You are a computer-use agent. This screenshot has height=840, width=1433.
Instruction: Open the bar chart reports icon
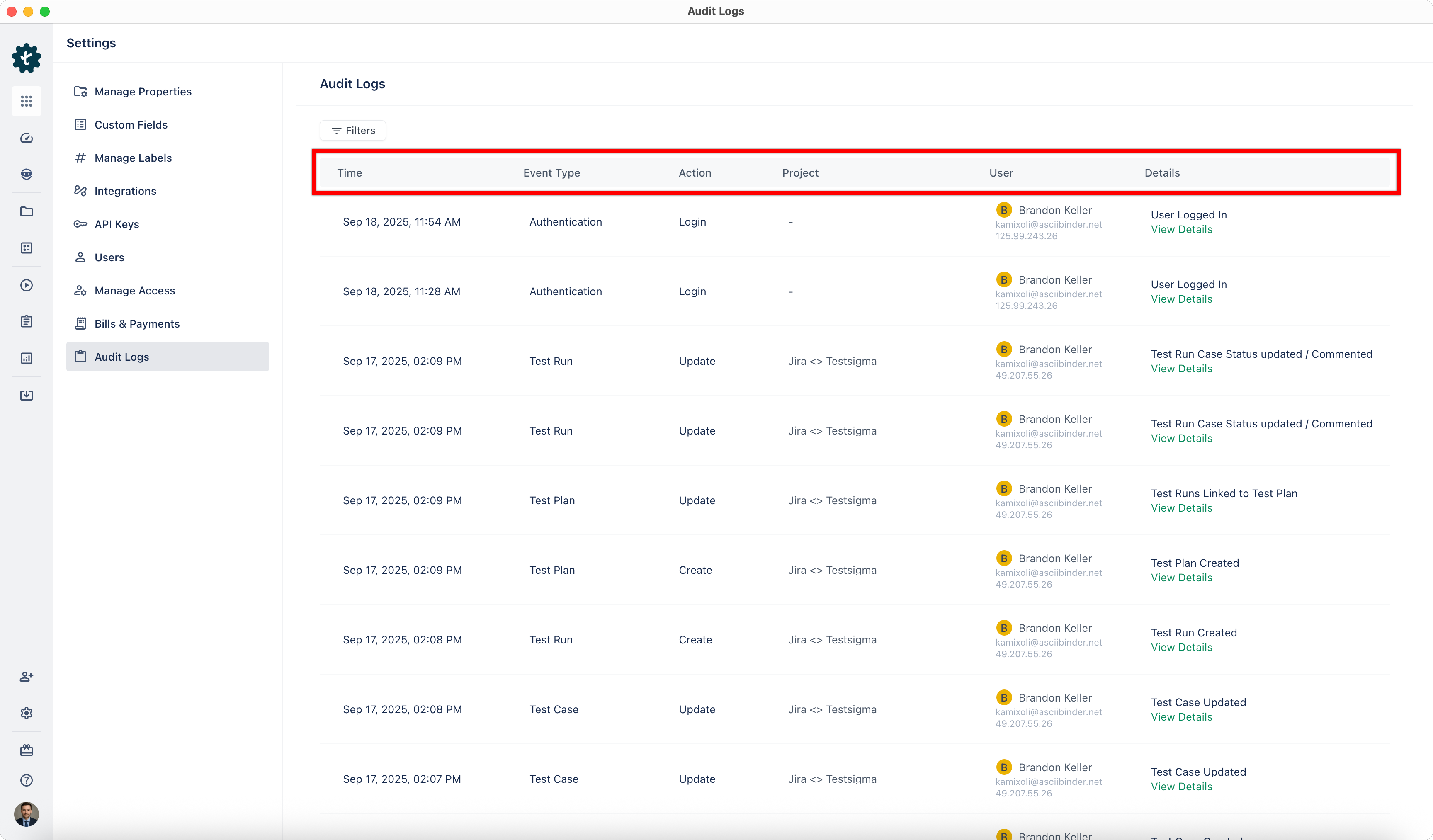coord(26,358)
